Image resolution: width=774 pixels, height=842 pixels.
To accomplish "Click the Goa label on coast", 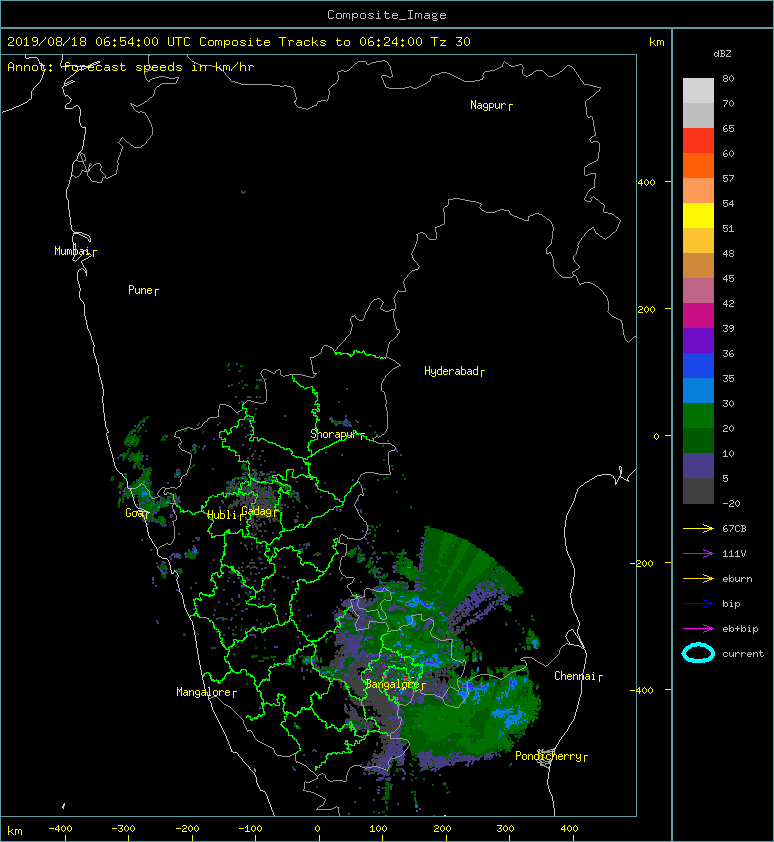I will pyautogui.click(x=134, y=513).
